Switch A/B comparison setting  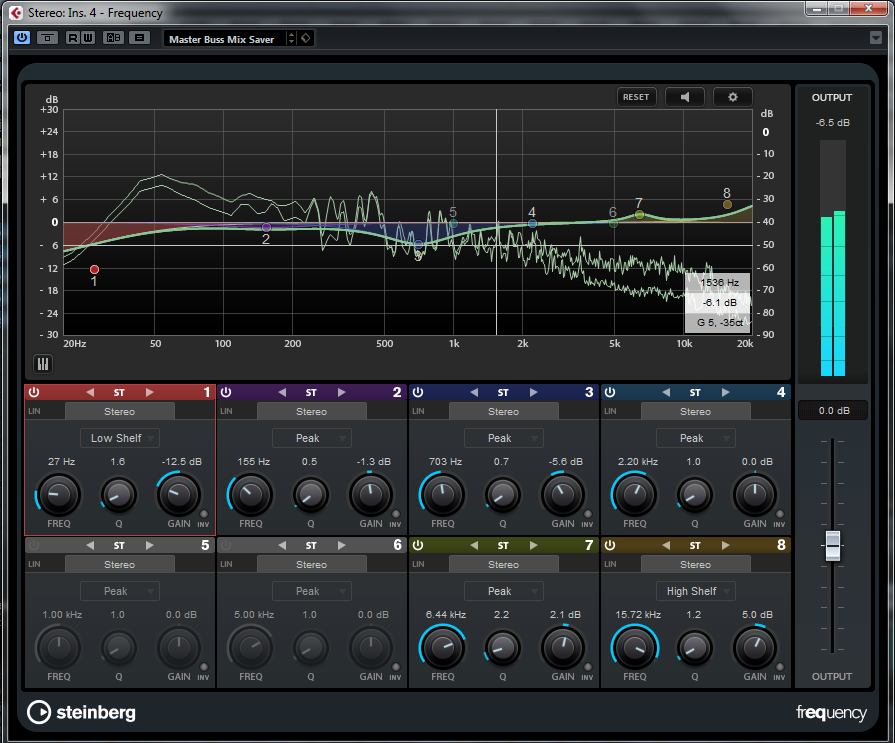(x=114, y=38)
